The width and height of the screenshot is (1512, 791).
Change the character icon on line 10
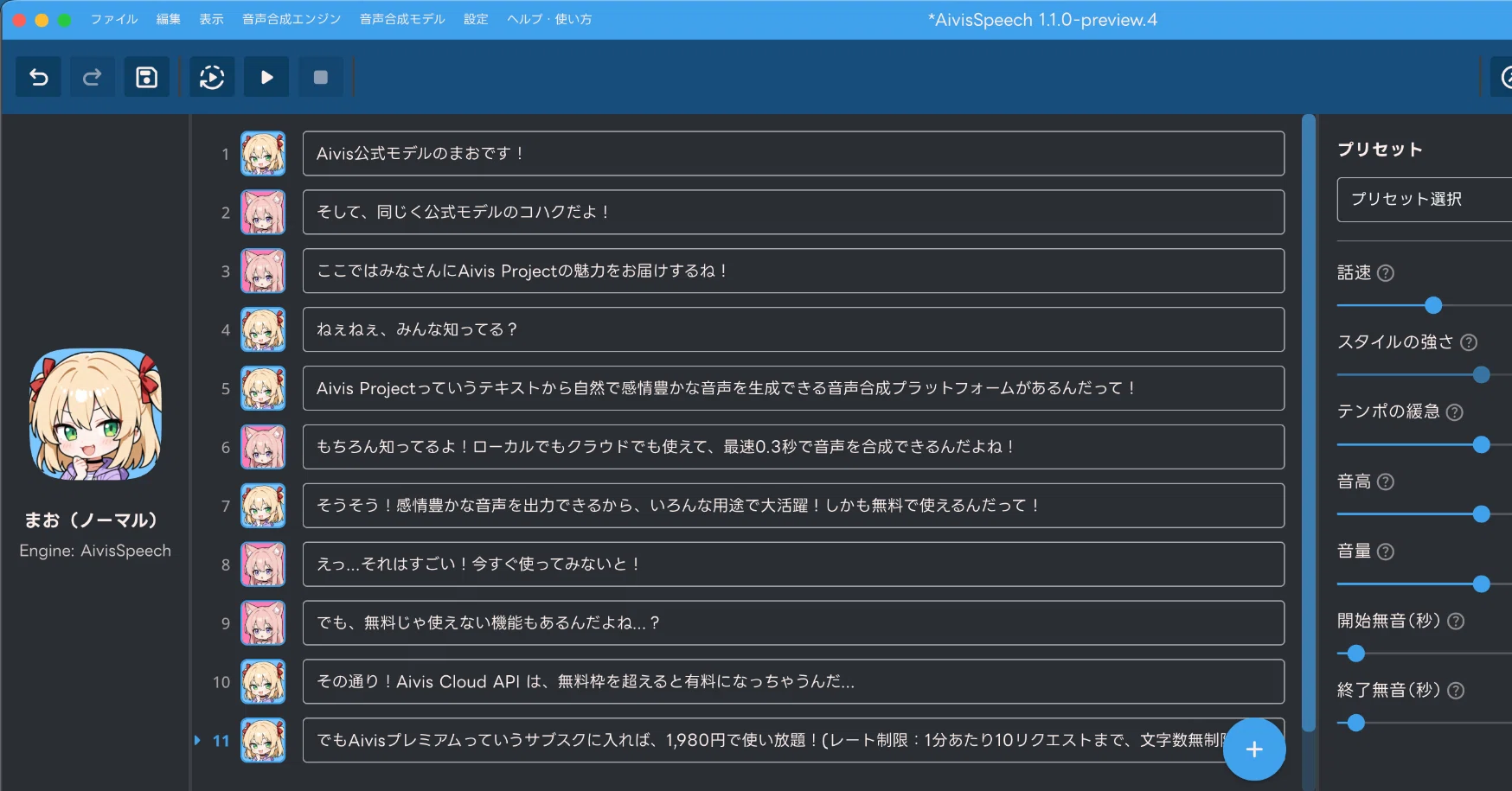(263, 682)
